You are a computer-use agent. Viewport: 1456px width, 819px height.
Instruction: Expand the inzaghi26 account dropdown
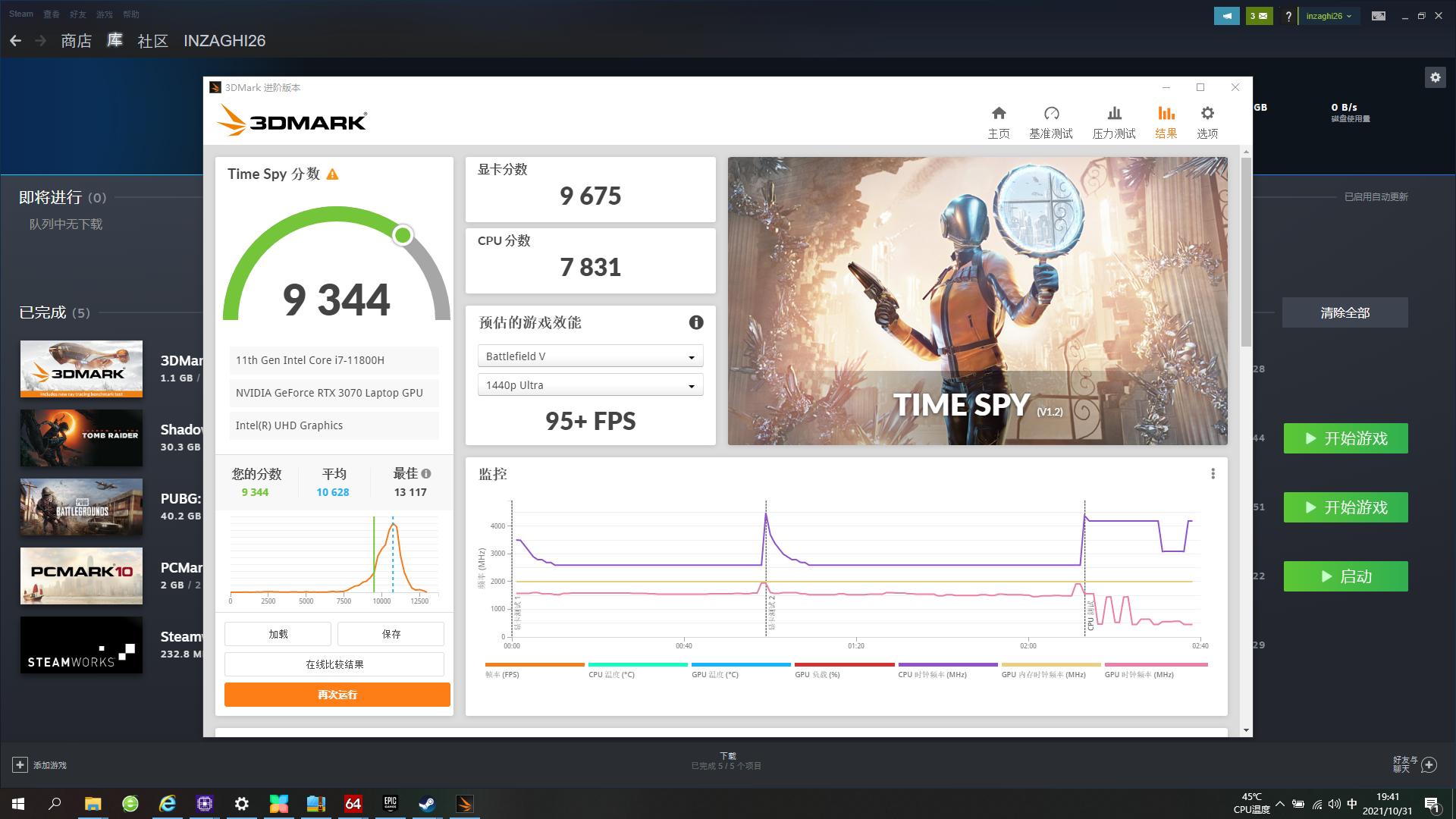pos(1329,15)
